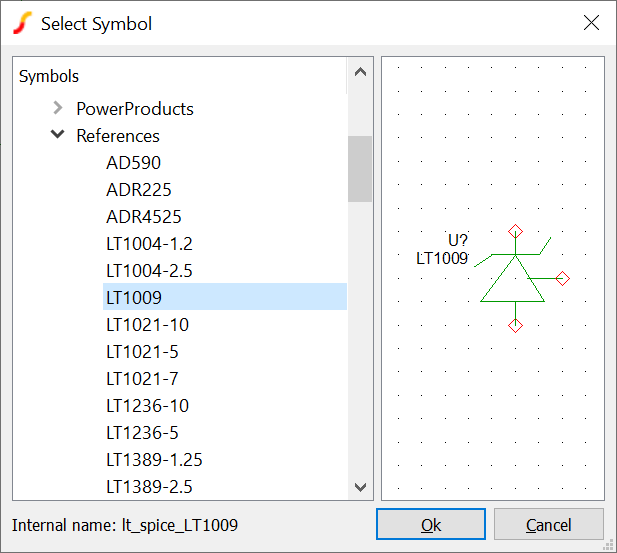Select LT1004-1.2 in symbol list
Screen dimensions: 617x553
click(x=149, y=243)
